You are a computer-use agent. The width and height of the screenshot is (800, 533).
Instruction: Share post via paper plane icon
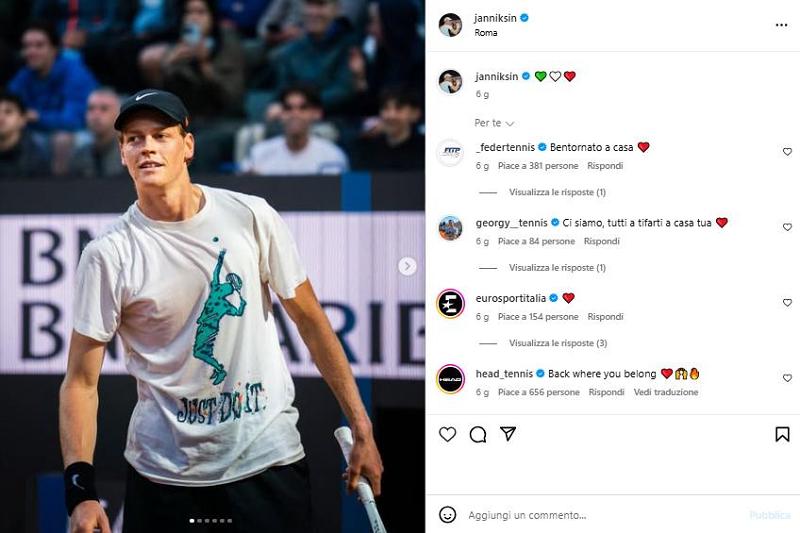508,434
